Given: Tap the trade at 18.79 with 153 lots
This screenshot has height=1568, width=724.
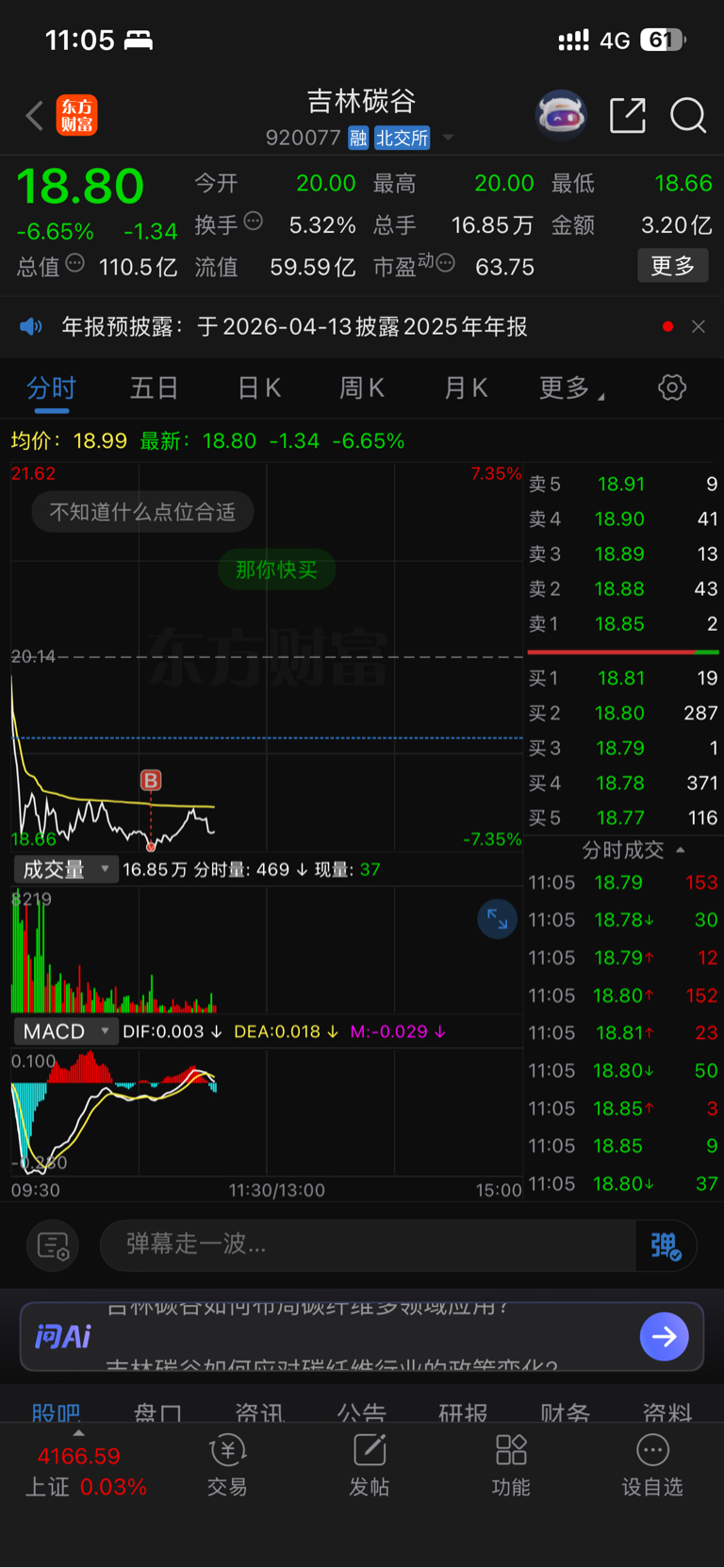Looking at the screenshot, I should (x=622, y=883).
